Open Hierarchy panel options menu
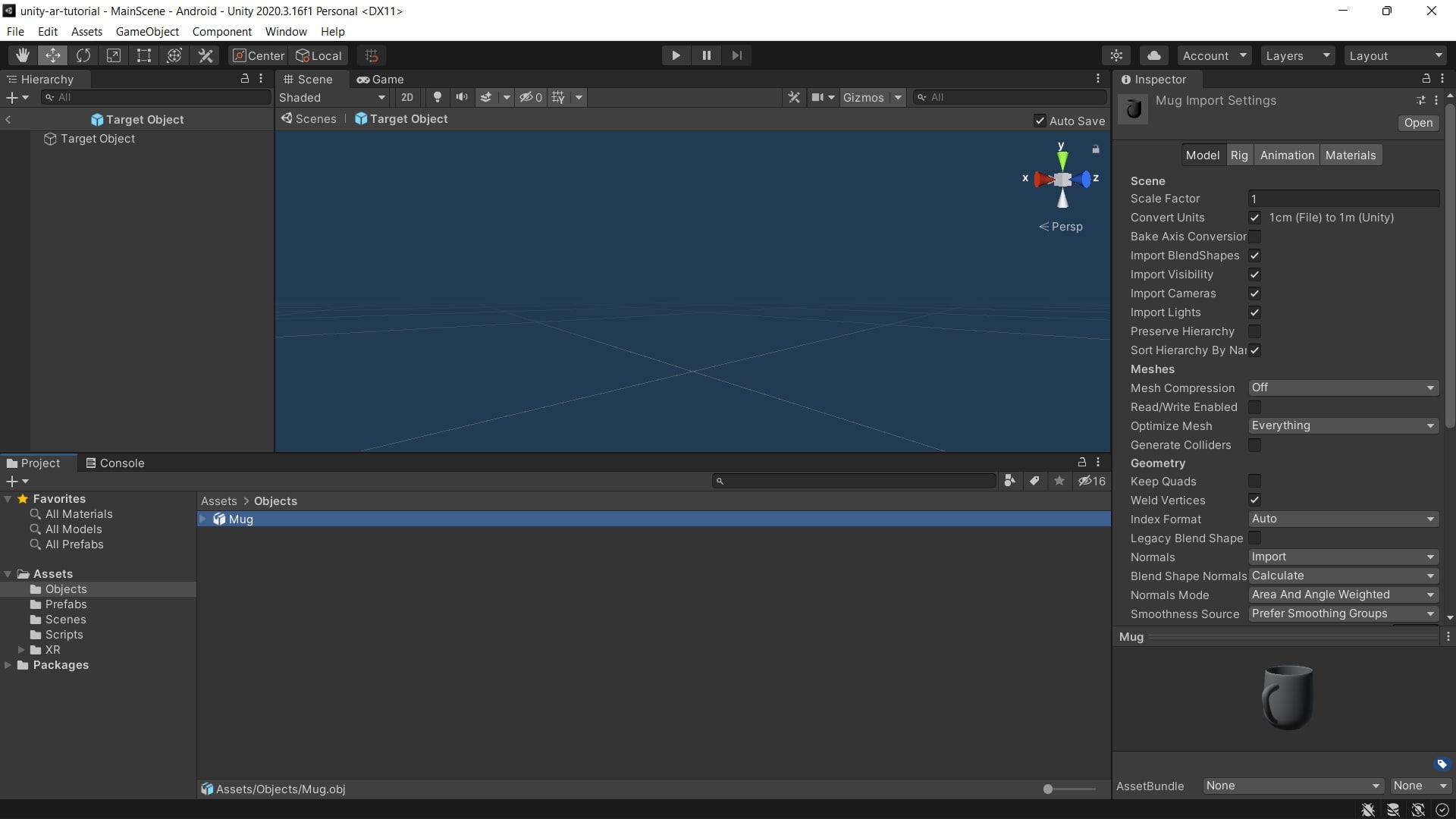Viewport: 1456px width, 819px height. (261, 78)
